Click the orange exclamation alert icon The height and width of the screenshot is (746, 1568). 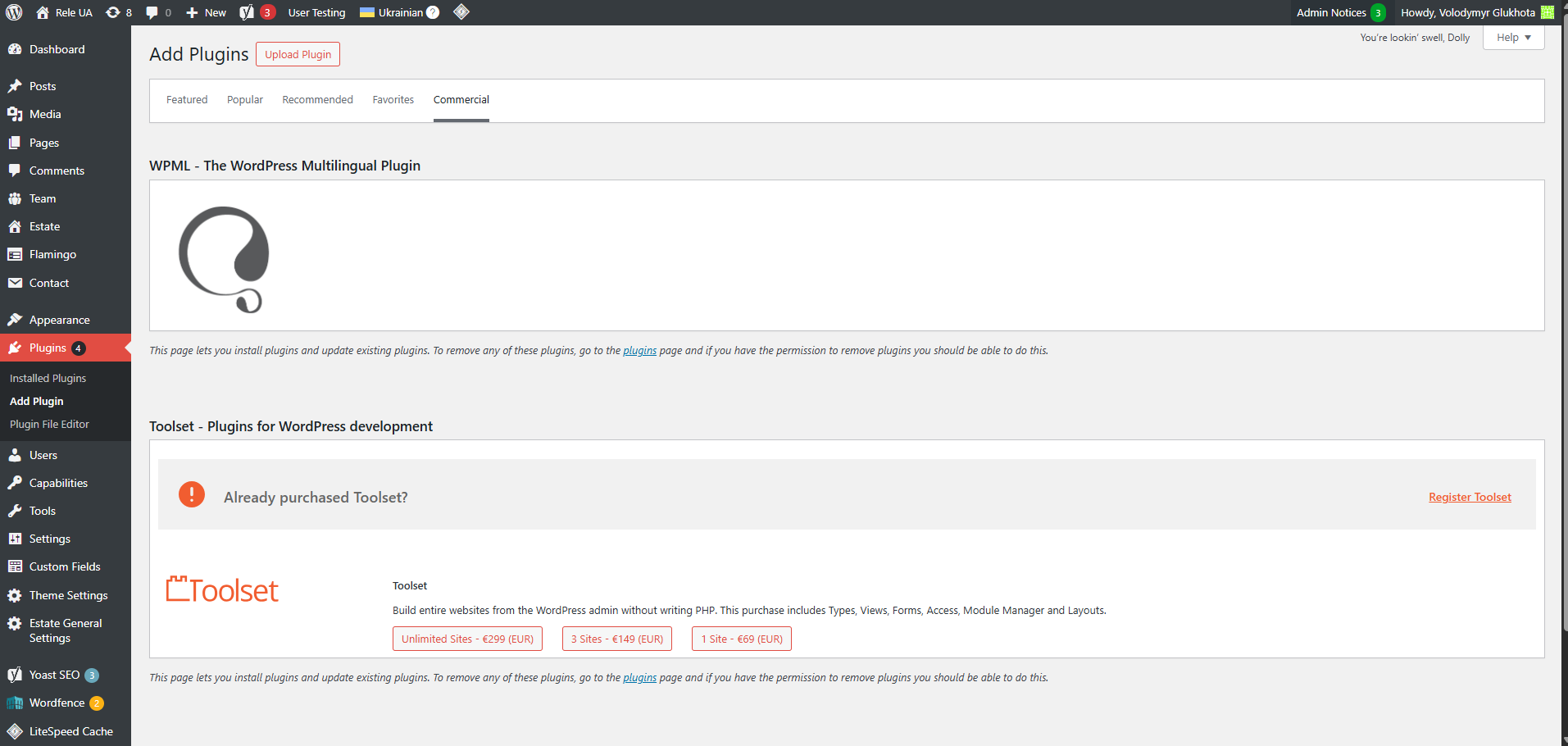[x=192, y=494]
